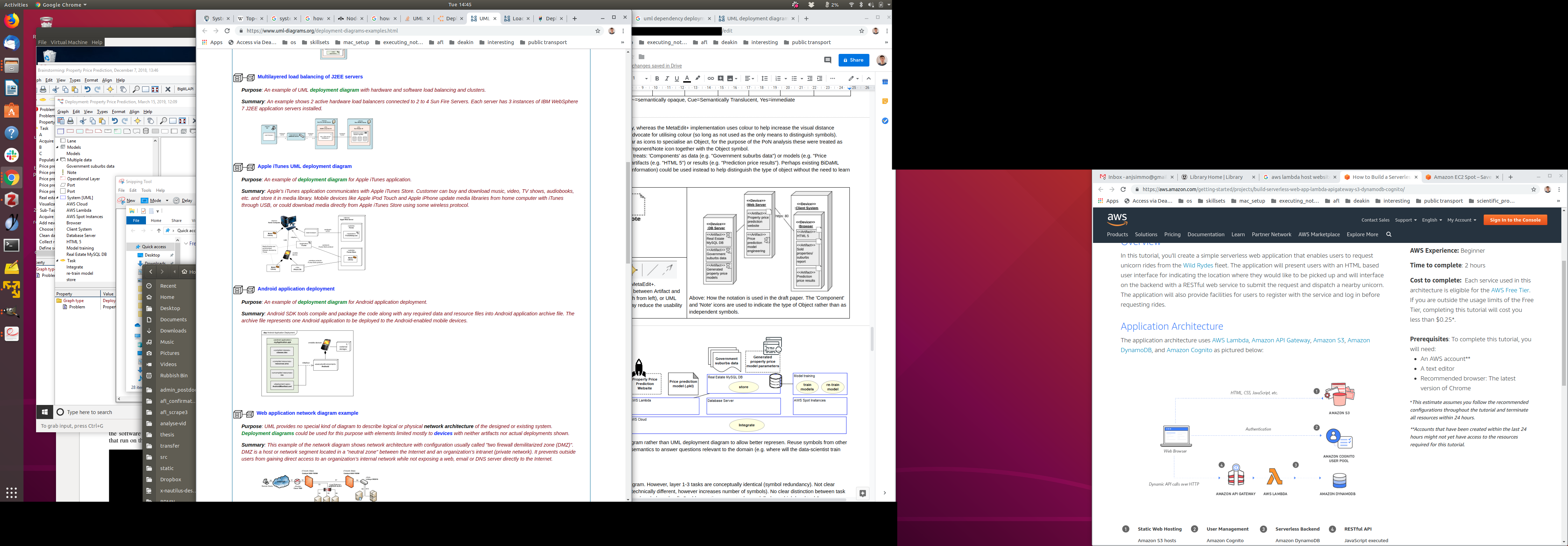Click the AWS search magnifier icon
The image size is (1568, 546).
[x=1388, y=234]
